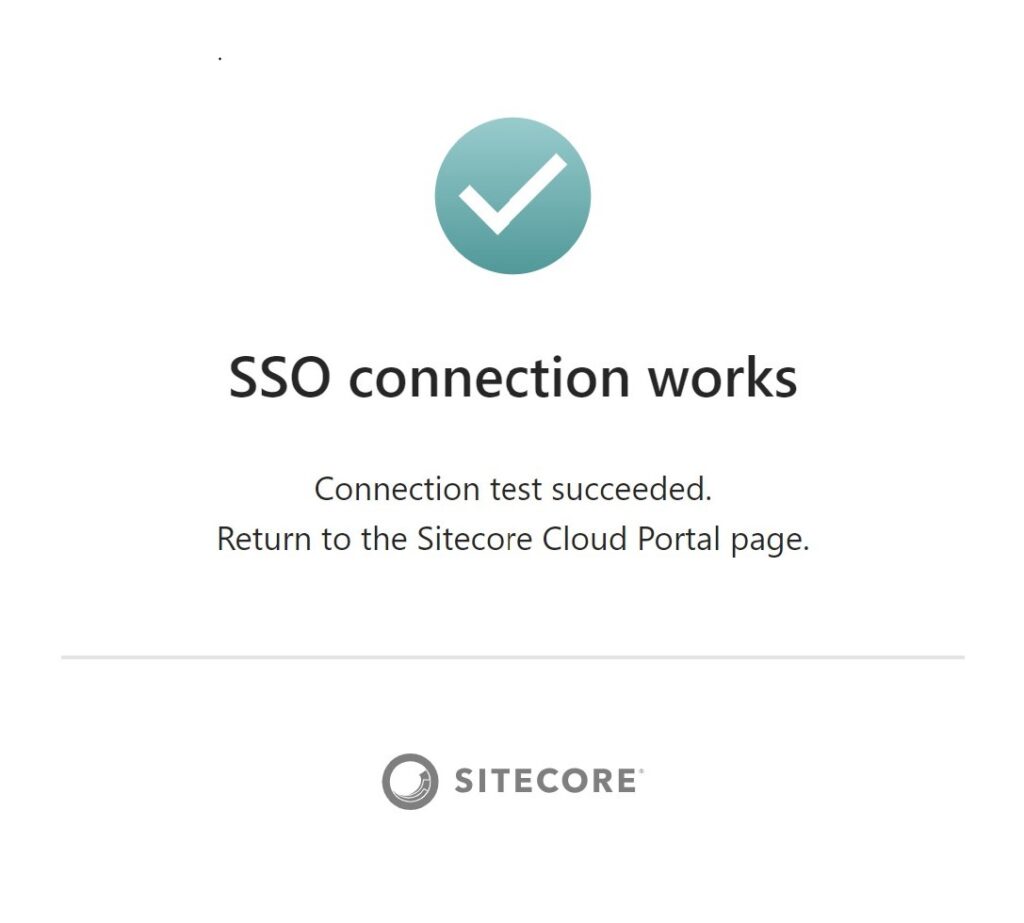Screen dimensions: 1024x923
Task: Click the word "works" in heading
Action: pos(722,378)
